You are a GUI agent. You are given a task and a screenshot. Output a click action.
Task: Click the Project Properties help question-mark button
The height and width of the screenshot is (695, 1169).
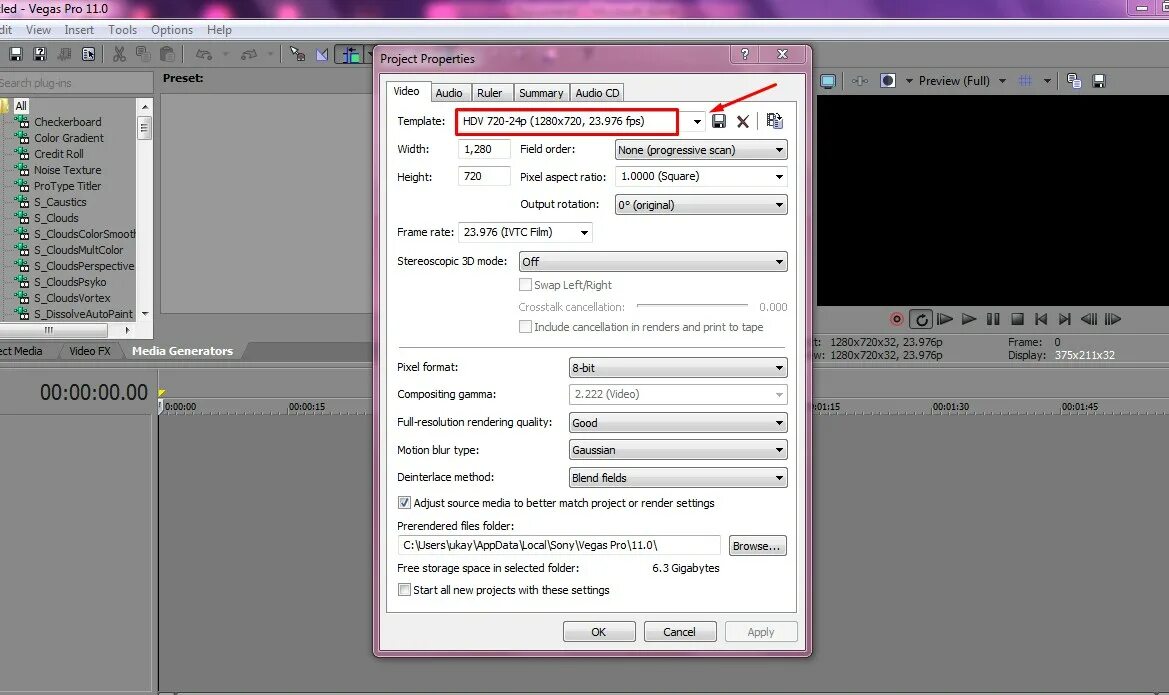tap(745, 54)
